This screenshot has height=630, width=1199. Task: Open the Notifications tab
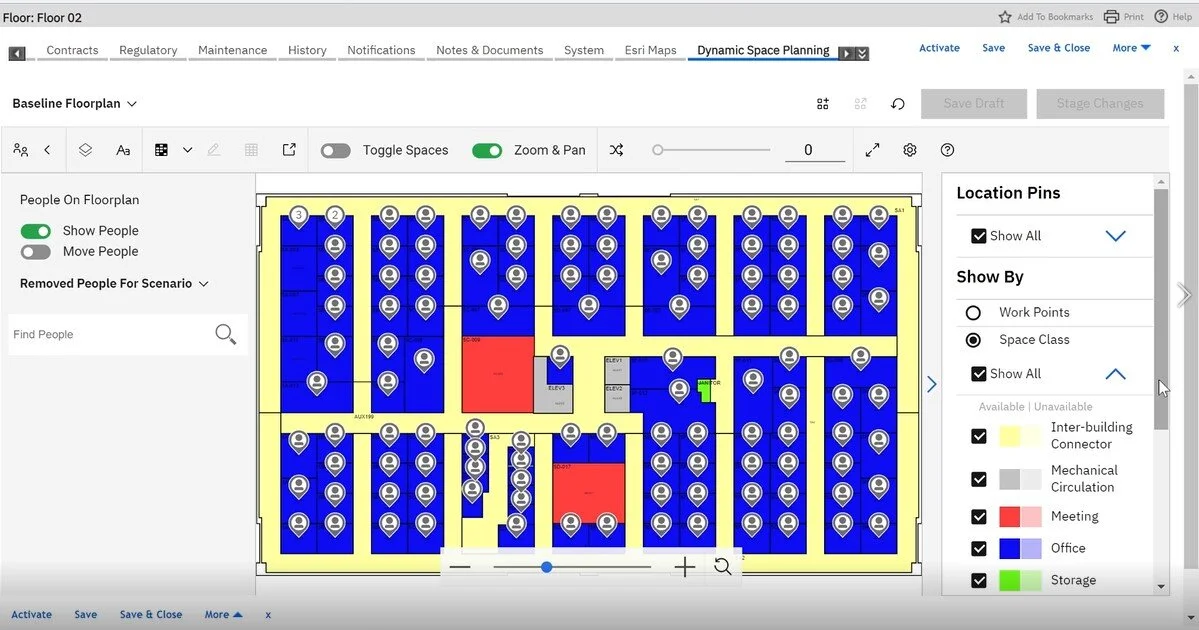tap(381, 49)
